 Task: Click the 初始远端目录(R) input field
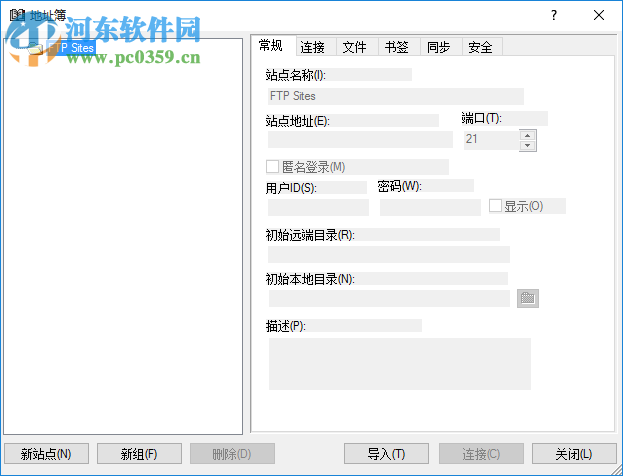click(389, 254)
